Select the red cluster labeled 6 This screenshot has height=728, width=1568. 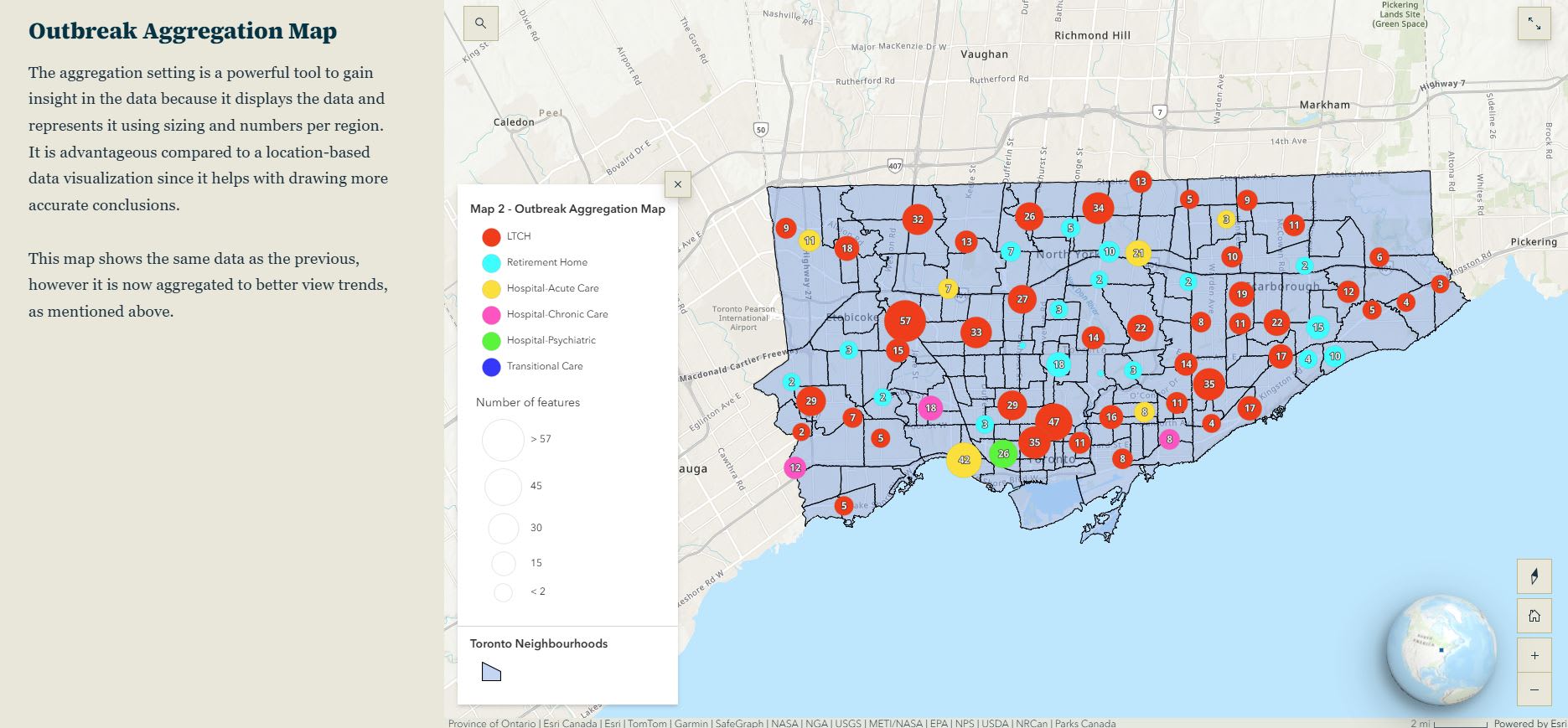pos(1379,257)
